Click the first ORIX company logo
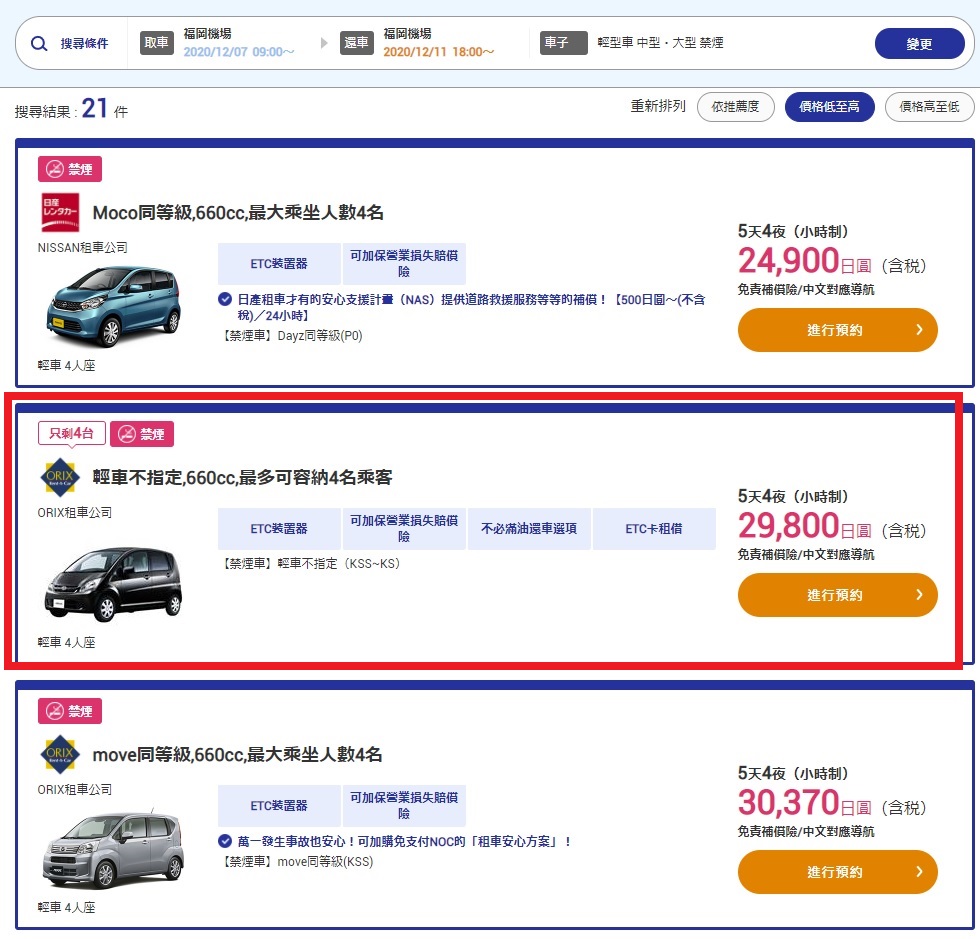 pos(59,477)
